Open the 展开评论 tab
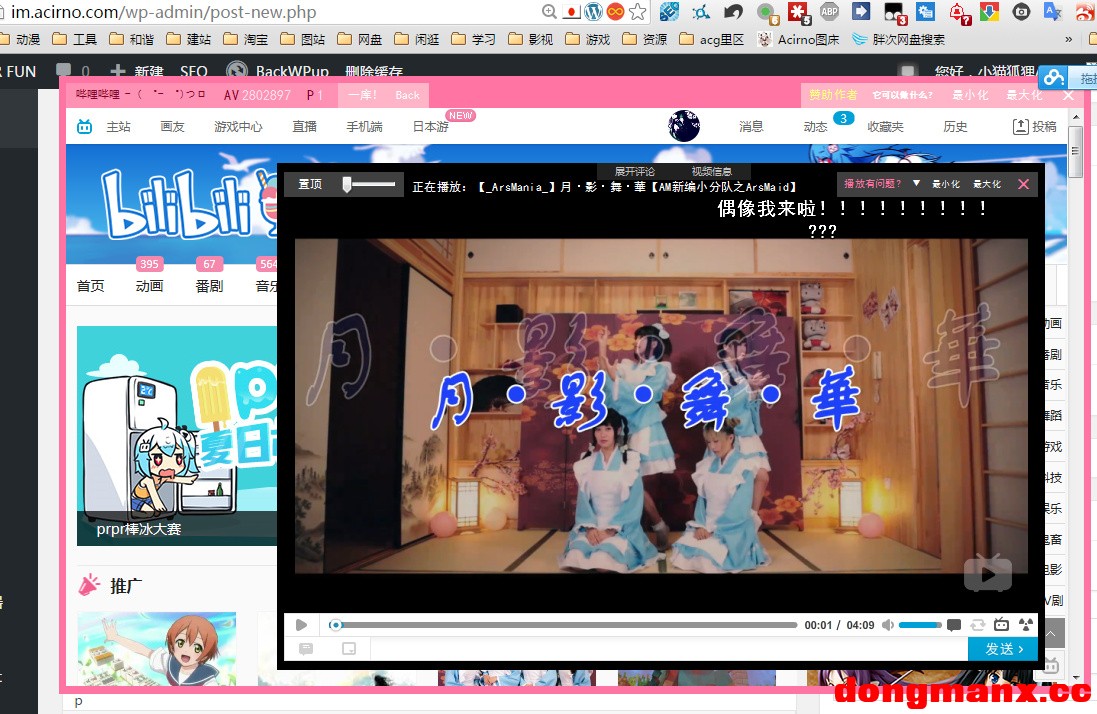Screen dimensions: 1097x714 coord(635,172)
